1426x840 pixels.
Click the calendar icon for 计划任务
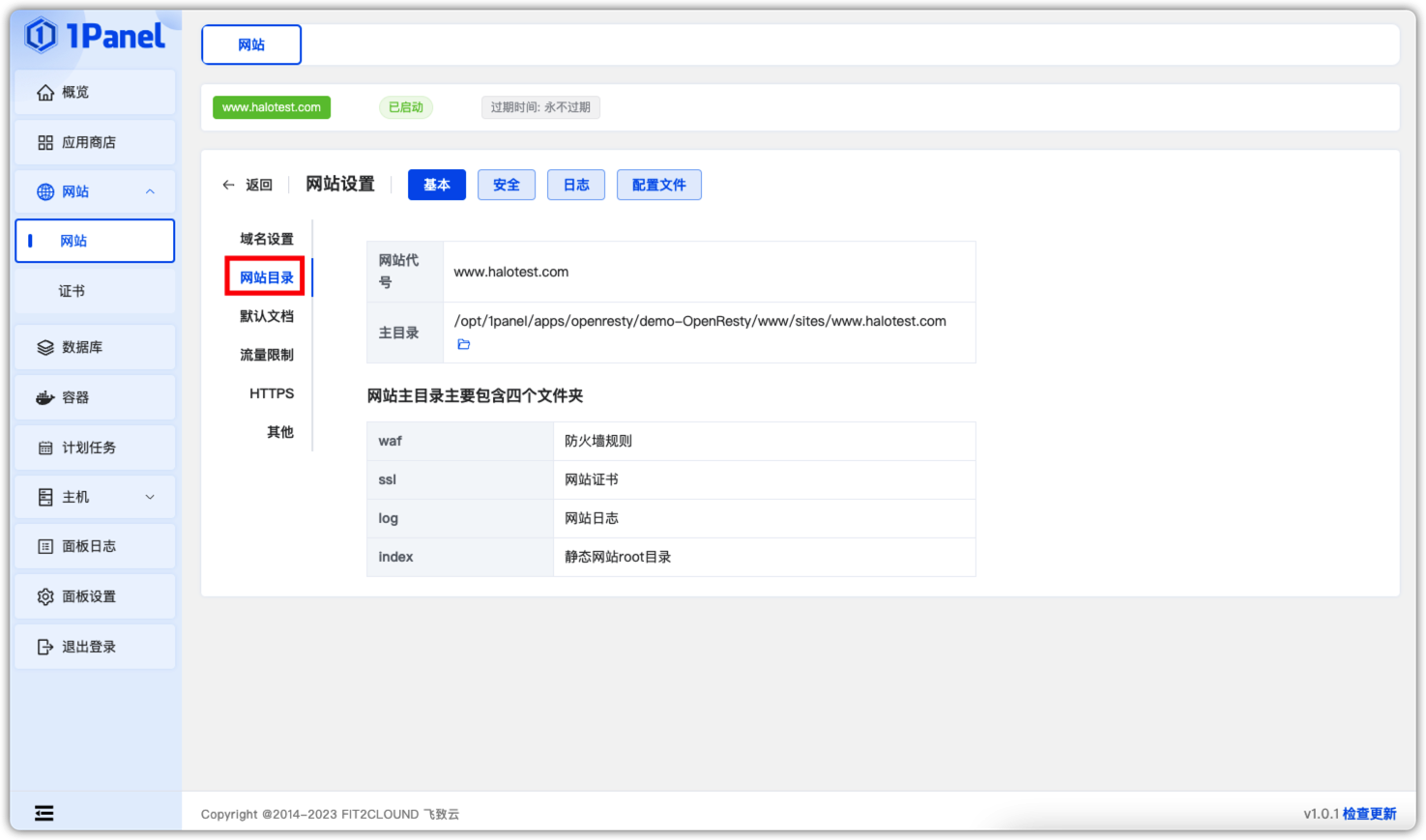[x=45, y=449]
